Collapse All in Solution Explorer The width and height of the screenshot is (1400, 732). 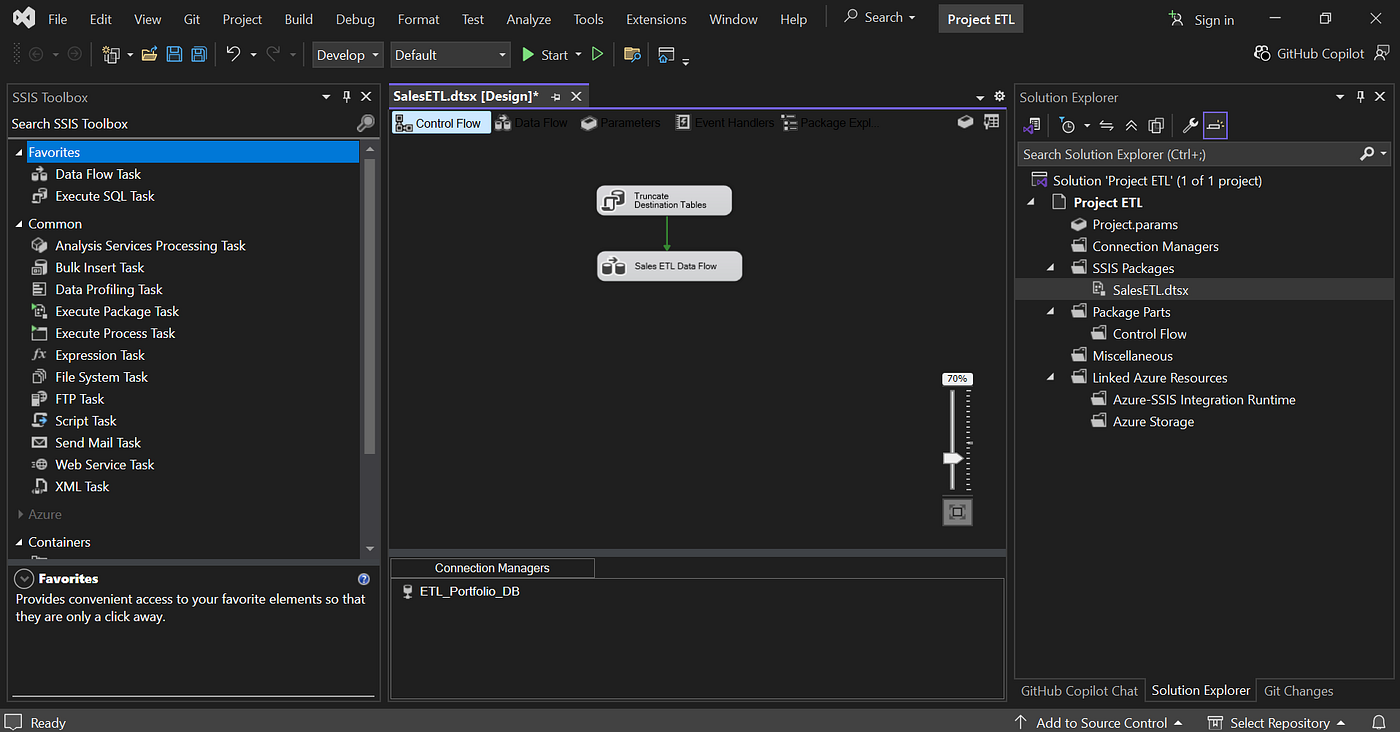(x=1131, y=125)
